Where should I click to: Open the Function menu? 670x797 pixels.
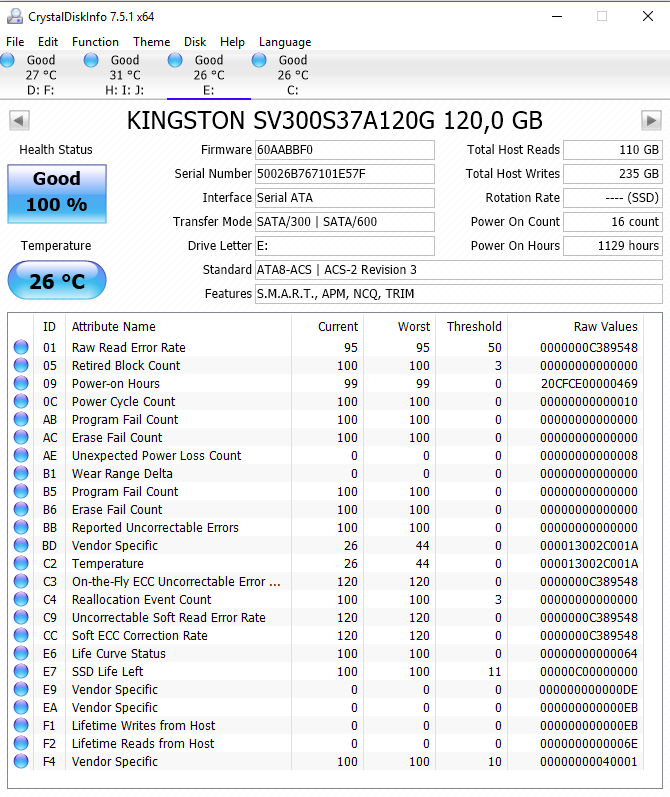[95, 42]
